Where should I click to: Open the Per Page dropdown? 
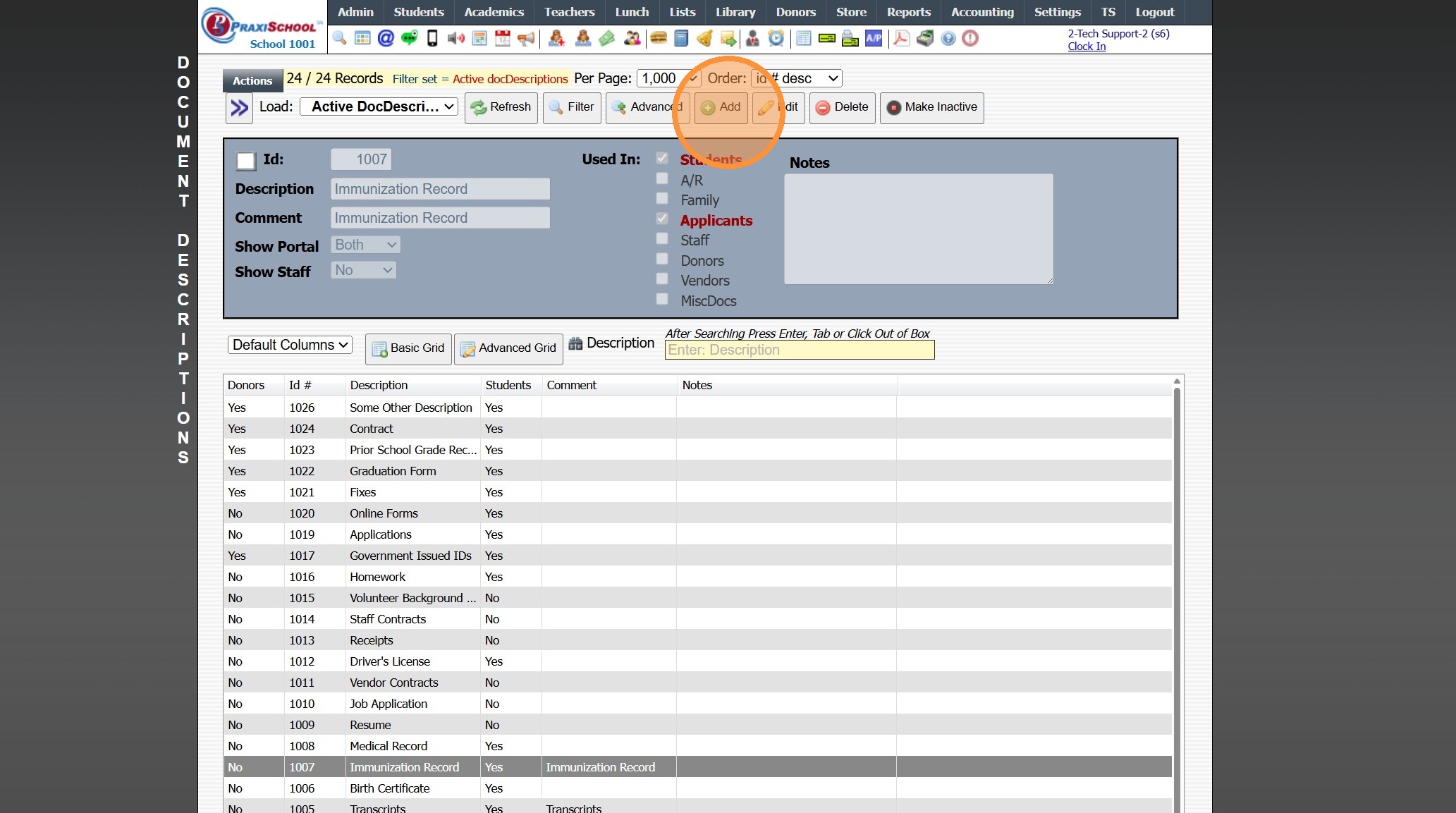click(x=667, y=78)
